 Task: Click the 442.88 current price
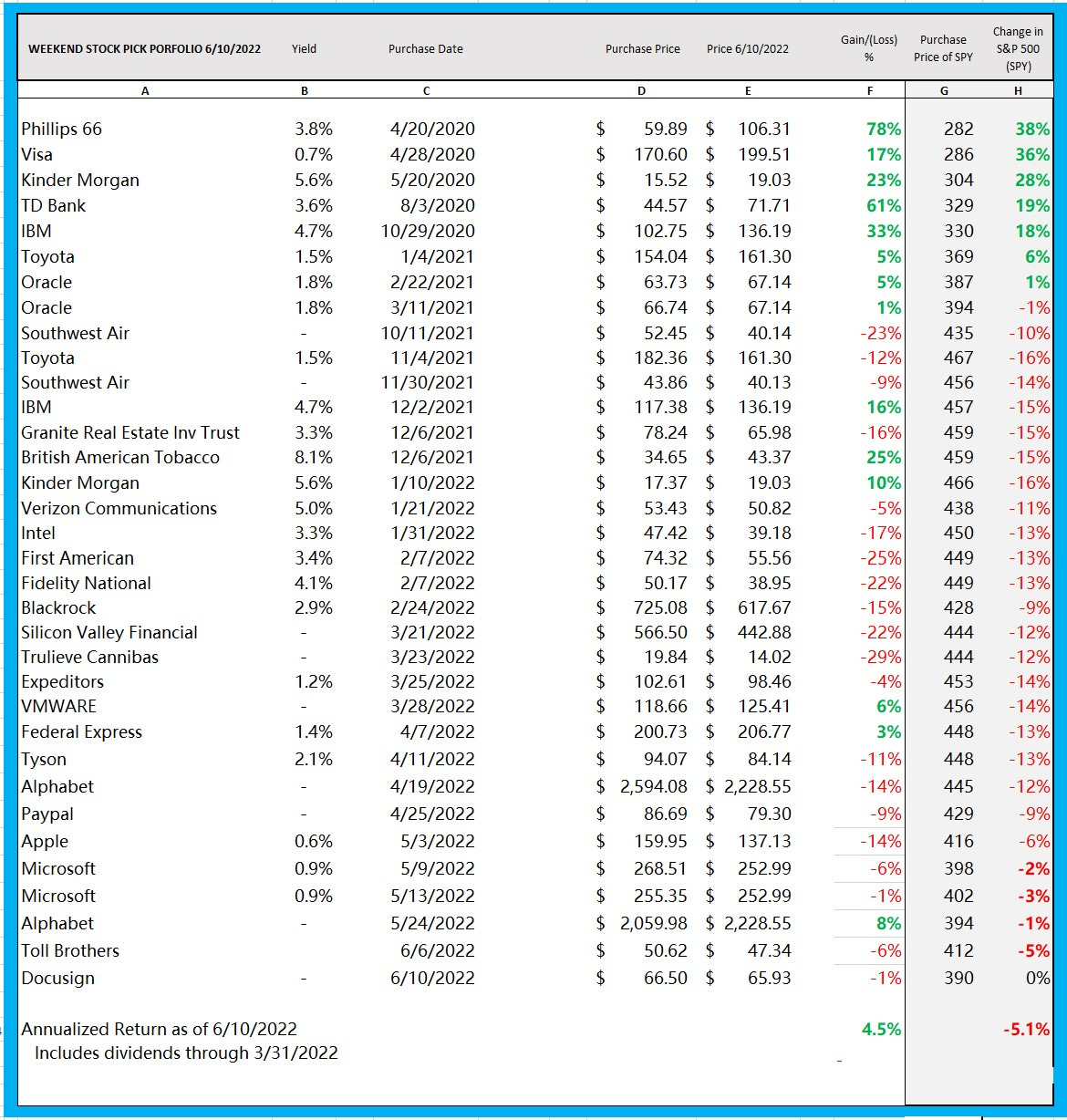764,632
